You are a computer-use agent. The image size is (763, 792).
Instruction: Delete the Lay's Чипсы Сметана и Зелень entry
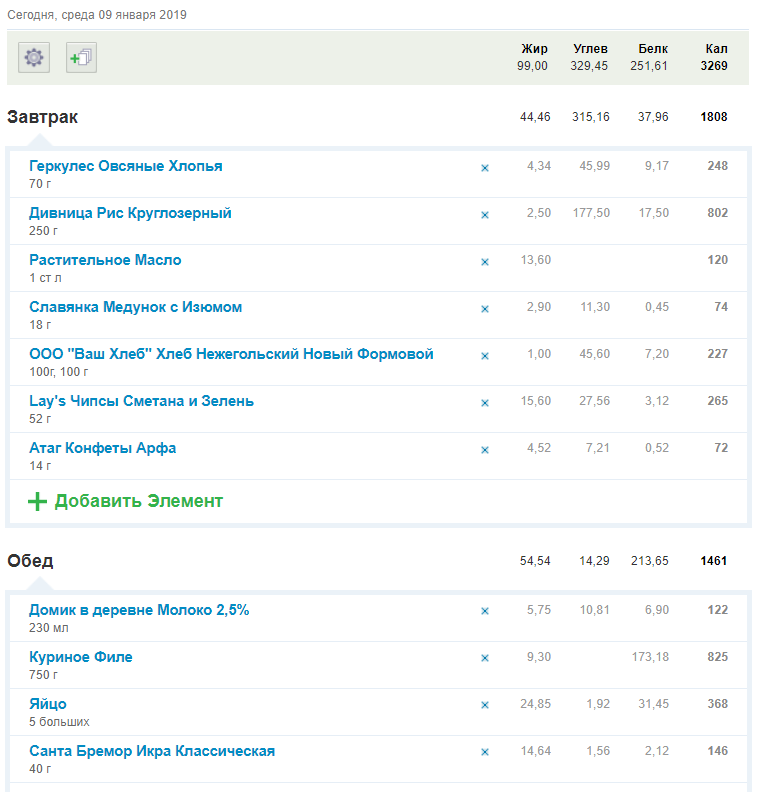(x=485, y=403)
